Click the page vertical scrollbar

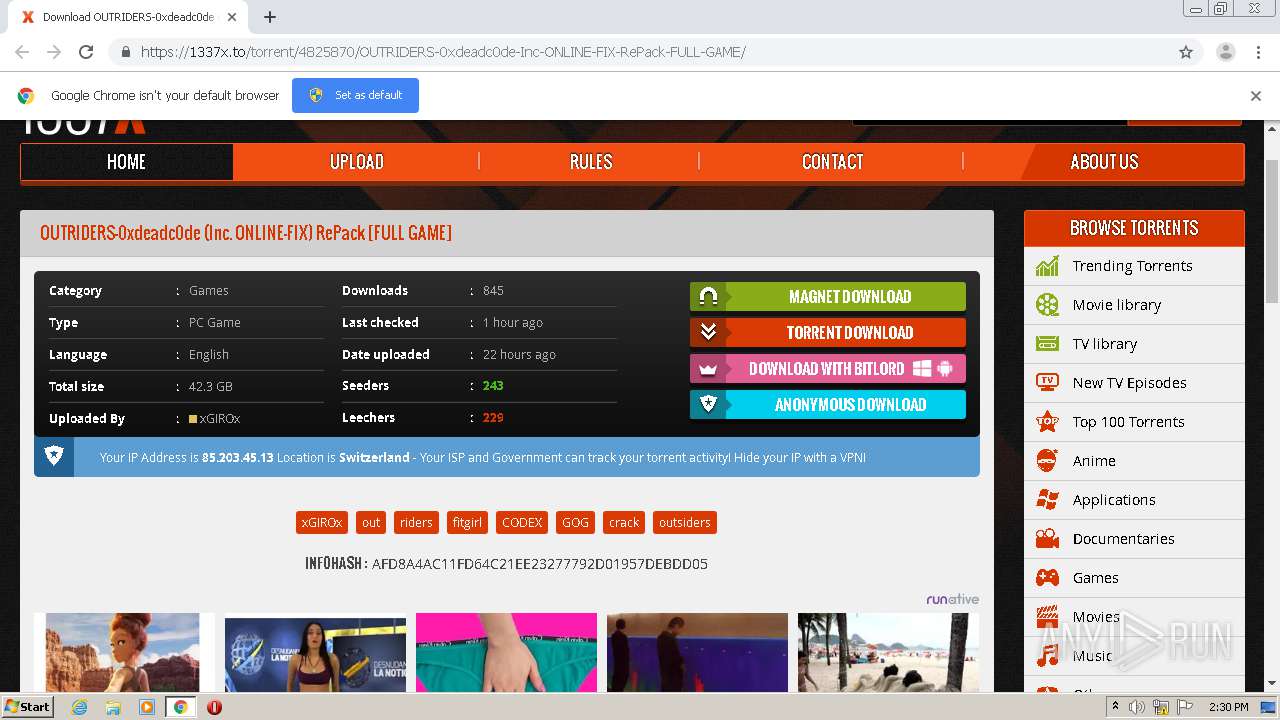pos(1272,230)
